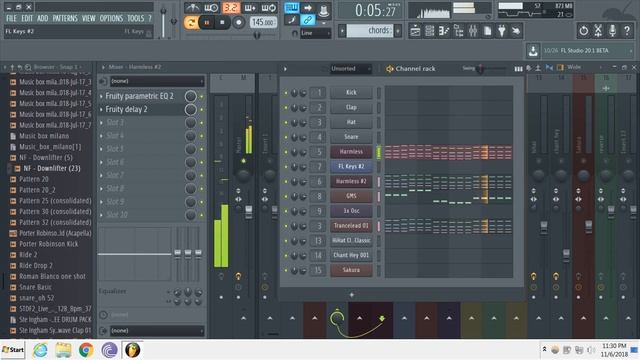Expand Fruity parametric EQ 2 slot arrow

point(101,96)
